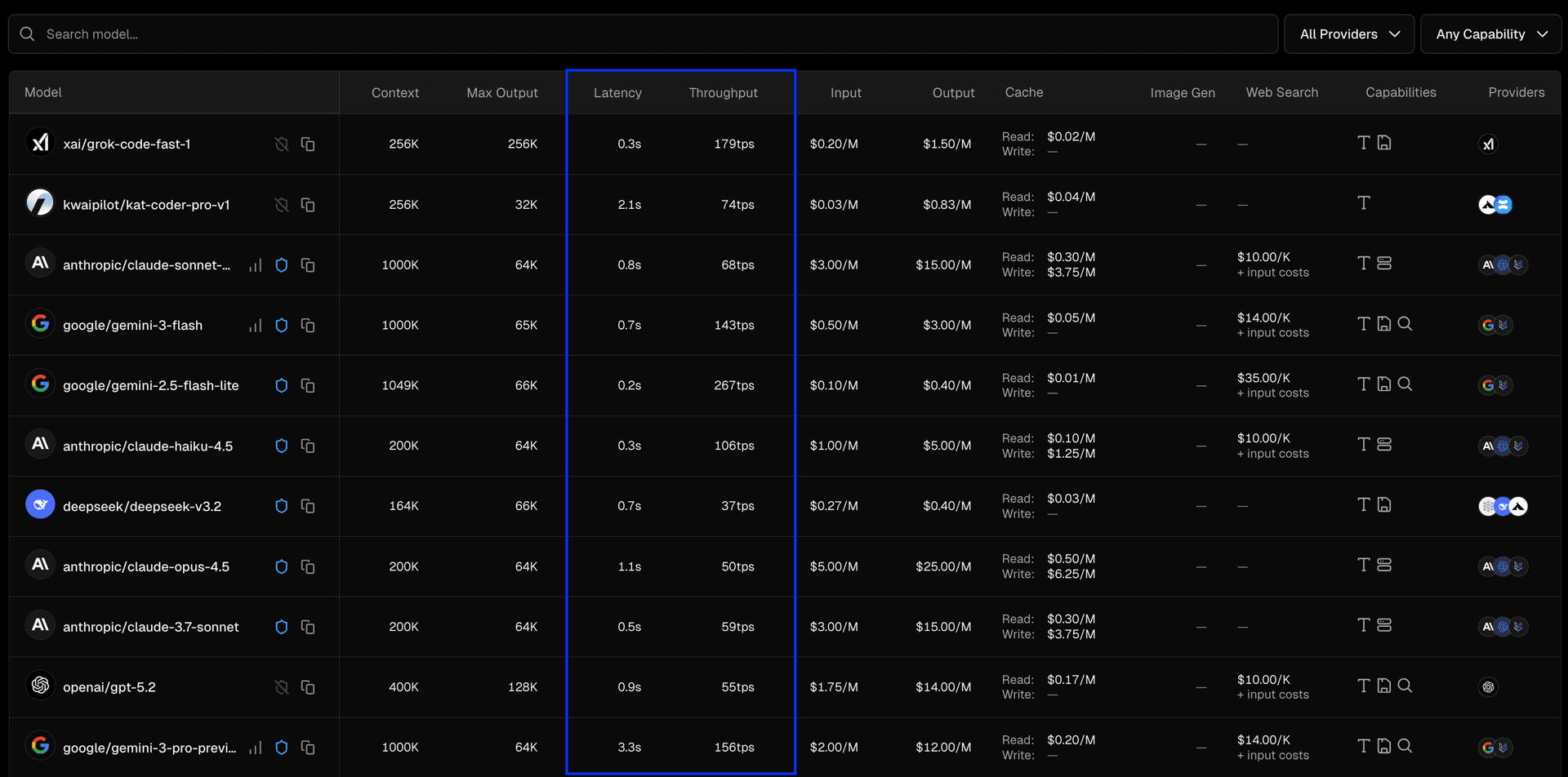
Task: Sort by the Latency column header
Action: coord(617,93)
